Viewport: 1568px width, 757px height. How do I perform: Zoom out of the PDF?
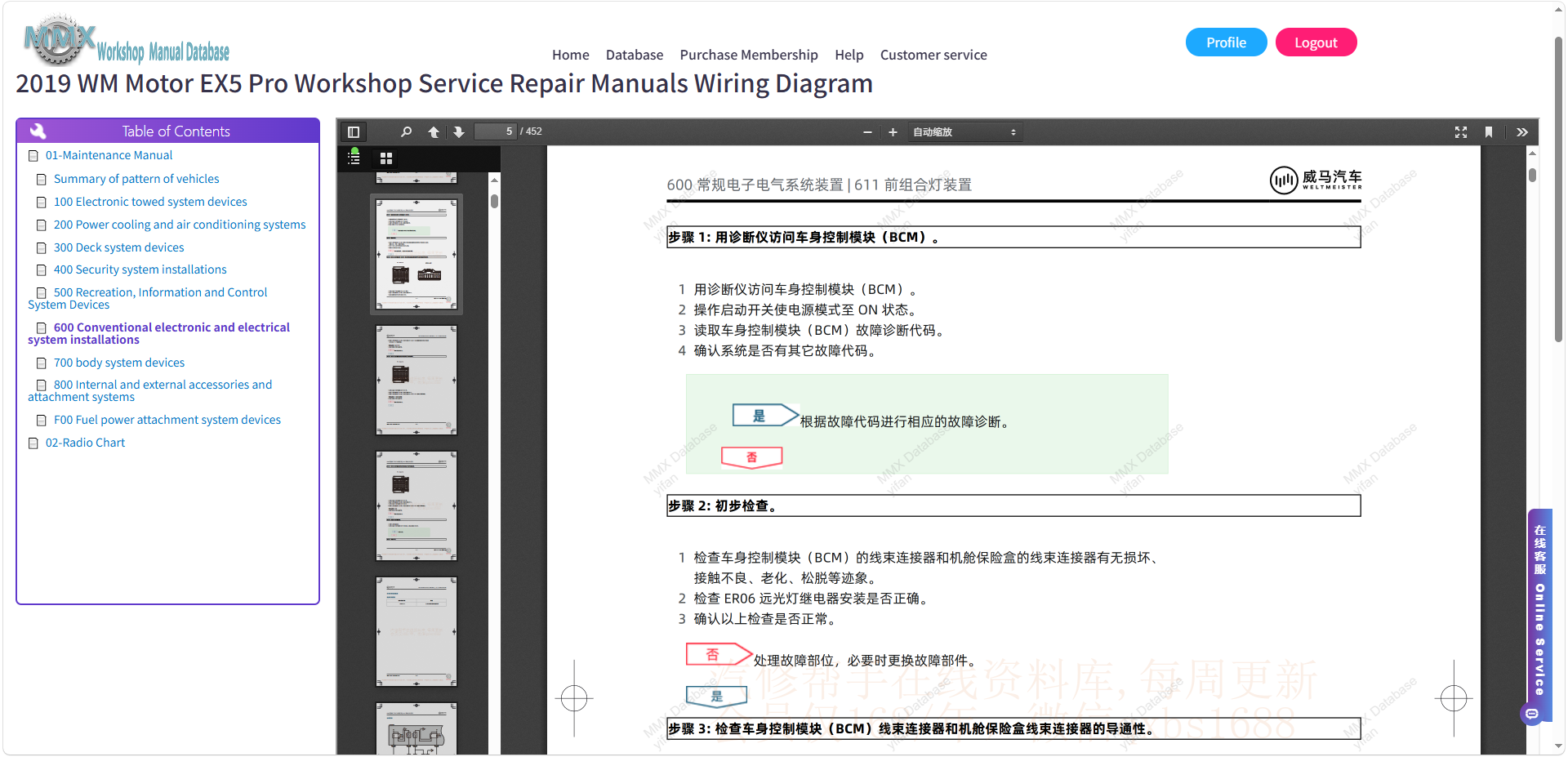[867, 132]
